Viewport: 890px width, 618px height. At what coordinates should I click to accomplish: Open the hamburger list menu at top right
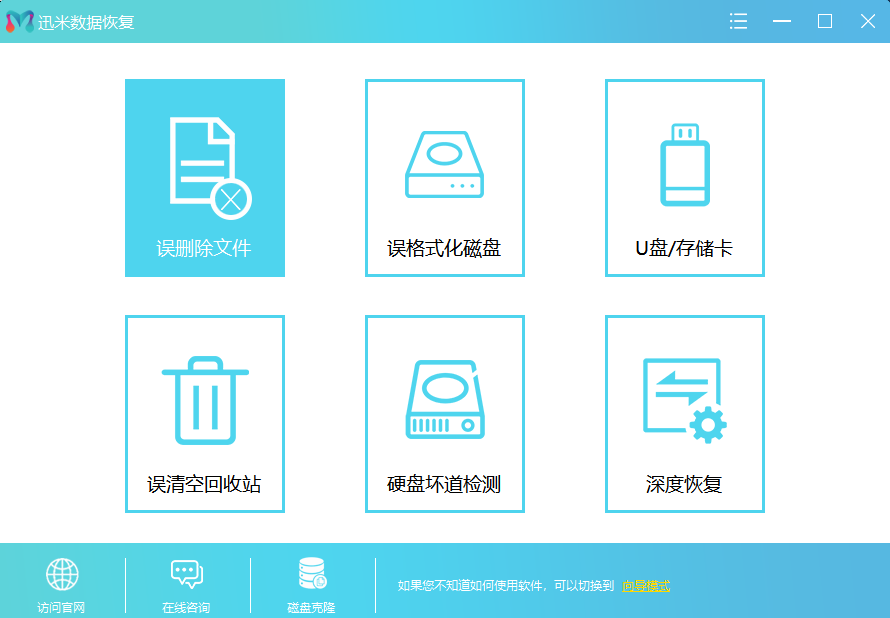(x=738, y=20)
